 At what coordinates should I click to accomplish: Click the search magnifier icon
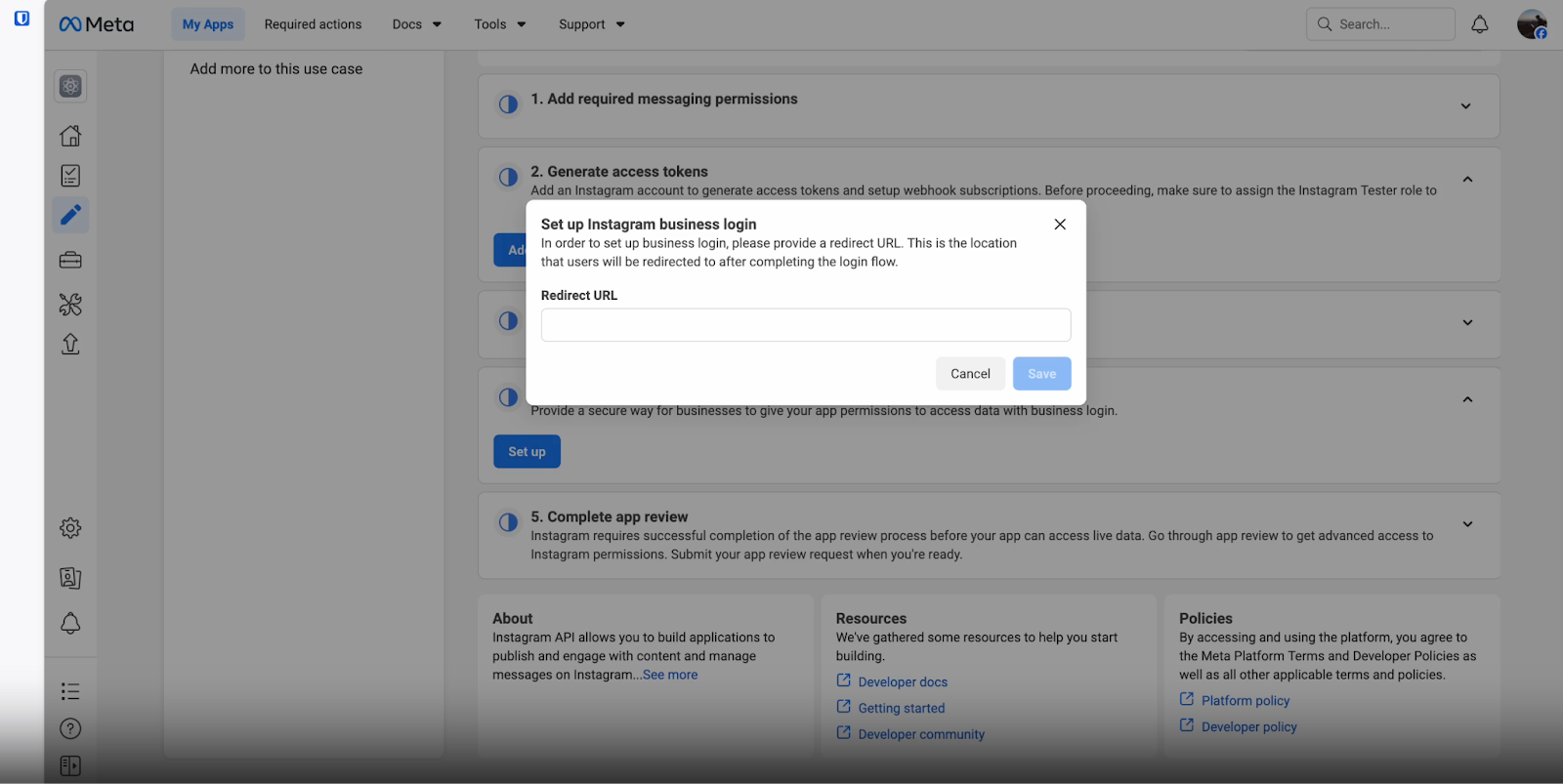(1325, 24)
